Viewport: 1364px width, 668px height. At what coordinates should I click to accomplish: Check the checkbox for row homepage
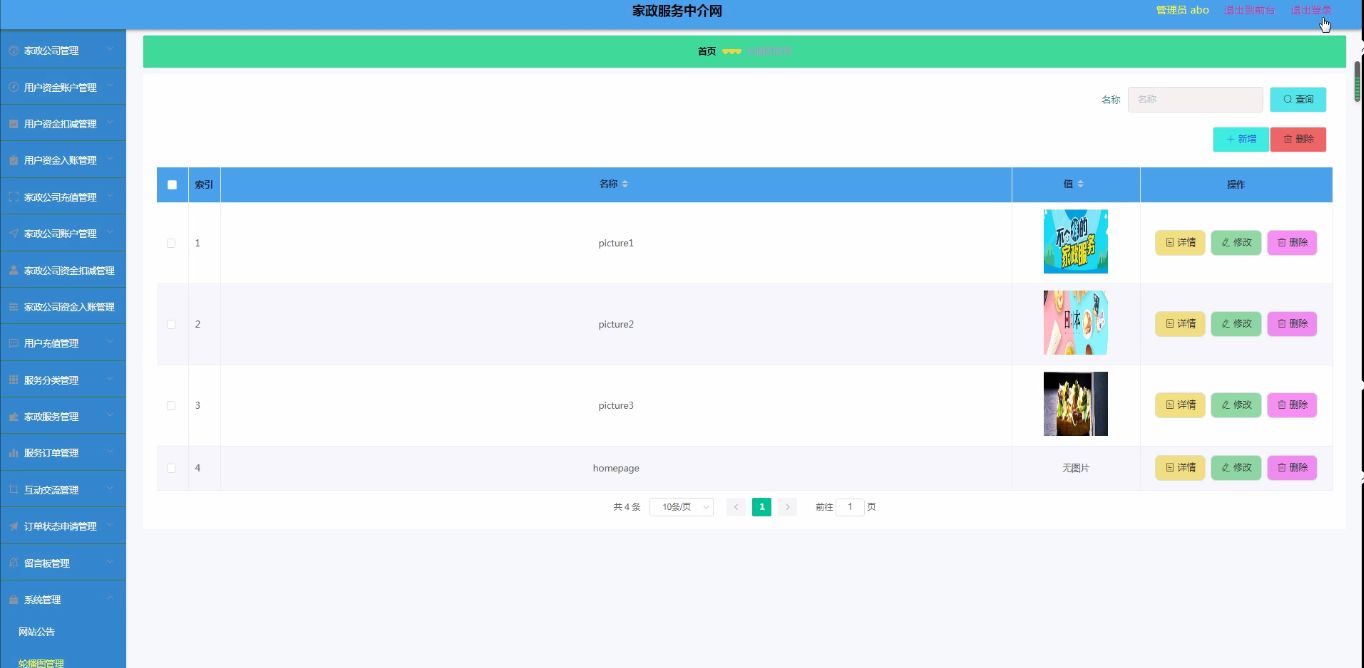[x=171, y=468]
